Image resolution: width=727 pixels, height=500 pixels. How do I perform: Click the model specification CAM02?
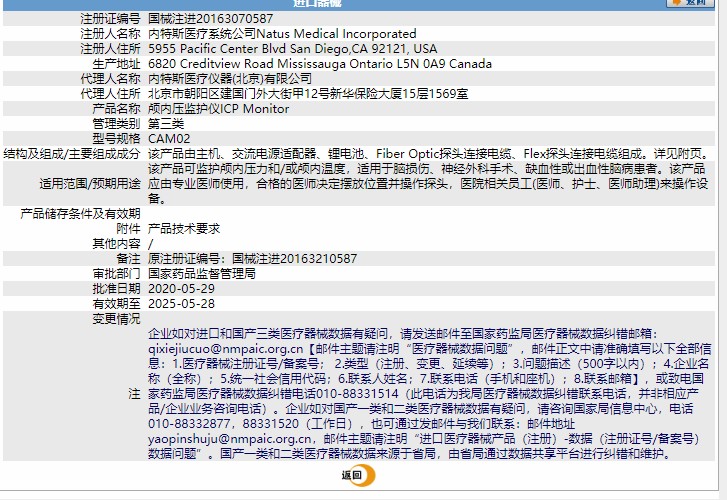[169, 139]
